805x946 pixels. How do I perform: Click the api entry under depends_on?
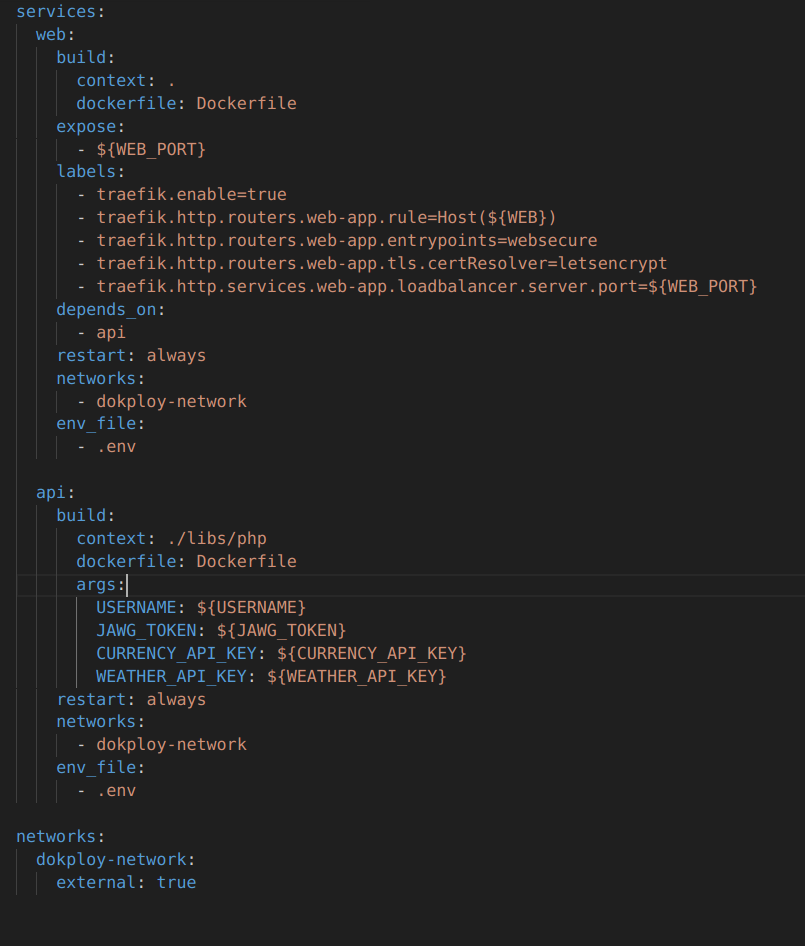click(x=111, y=333)
